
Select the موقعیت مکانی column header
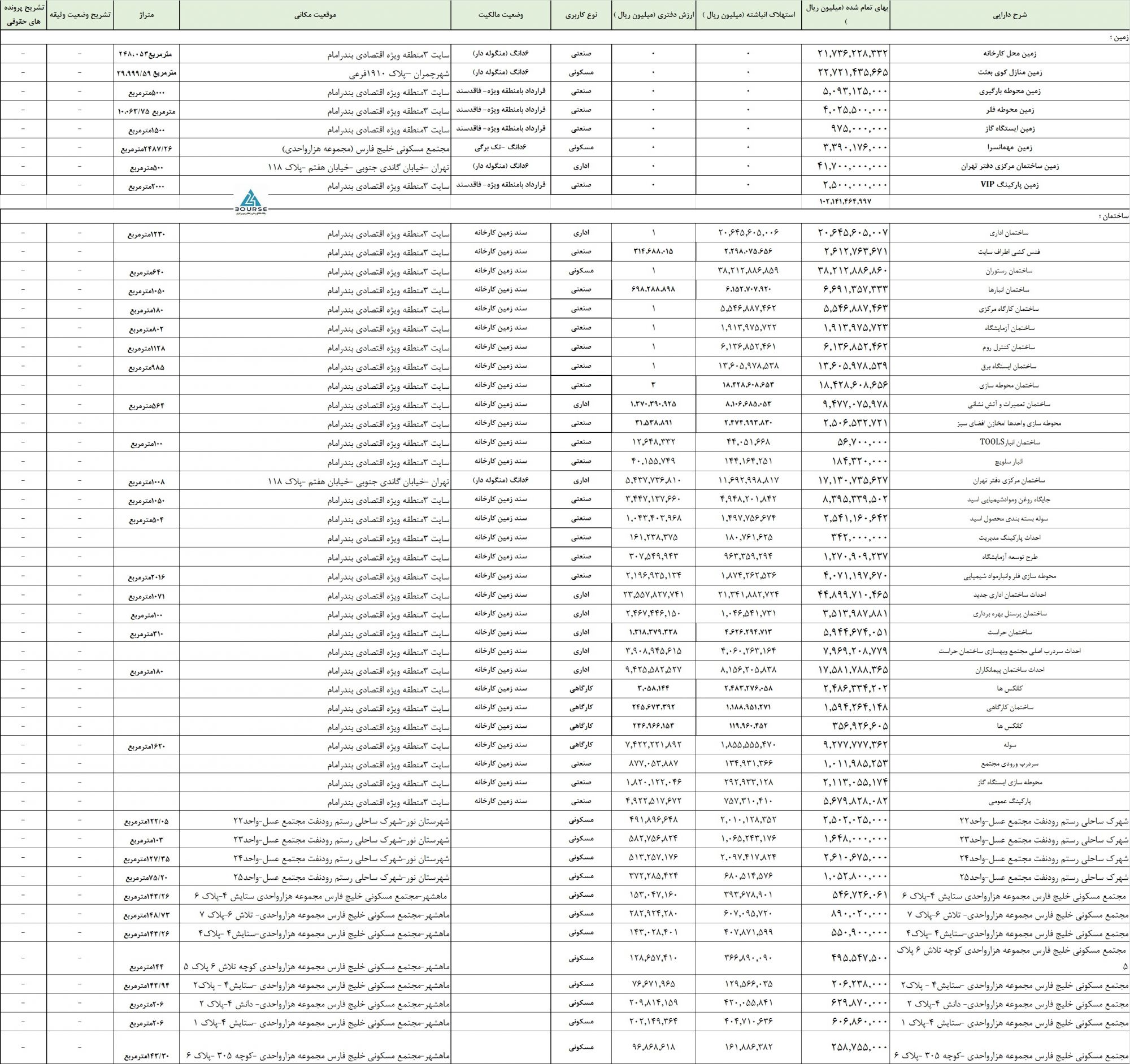[x=315, y=15]
